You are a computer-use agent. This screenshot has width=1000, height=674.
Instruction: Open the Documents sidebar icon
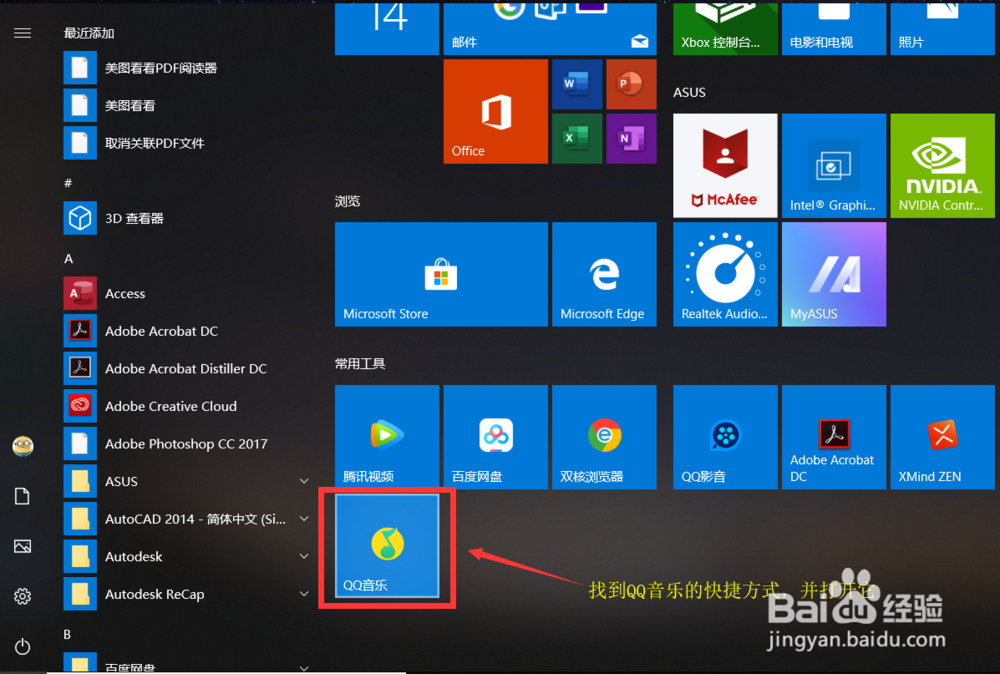tap(22, 496)
